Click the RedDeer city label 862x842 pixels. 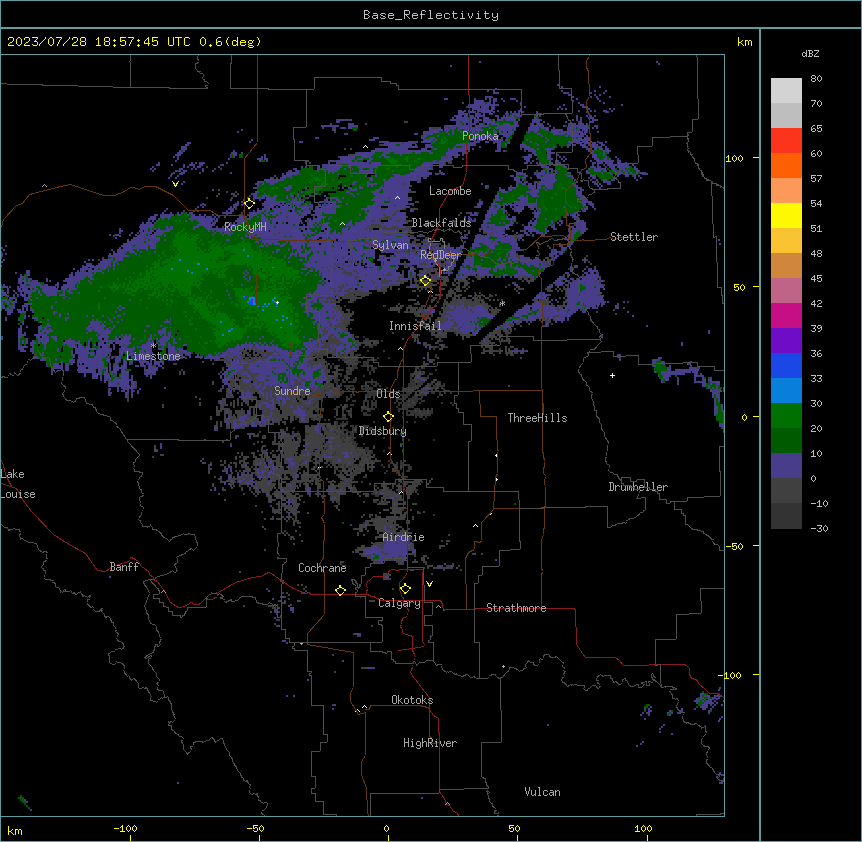tap(440, 255)
